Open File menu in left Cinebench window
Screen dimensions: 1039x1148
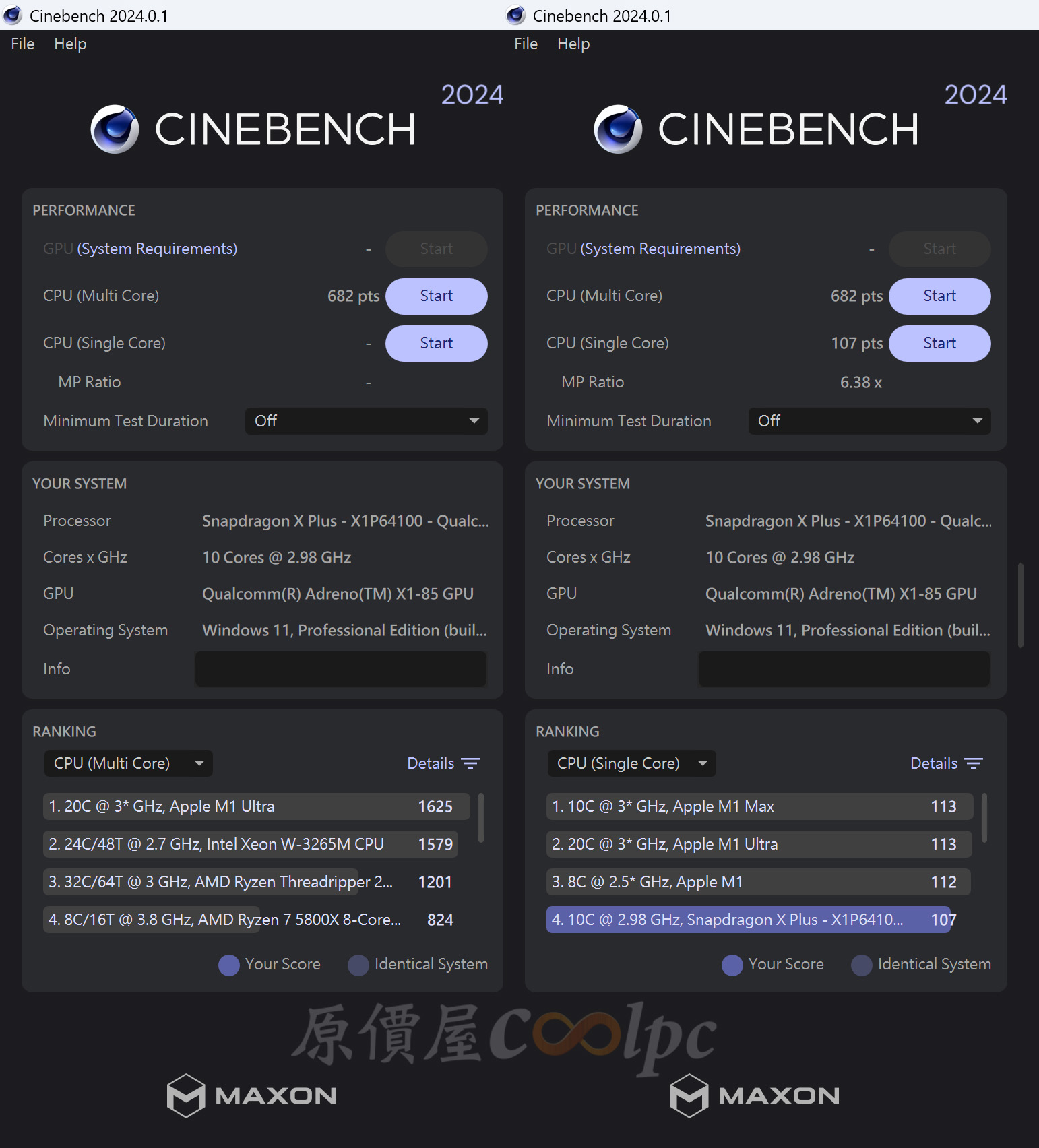[x=22, y=44]
